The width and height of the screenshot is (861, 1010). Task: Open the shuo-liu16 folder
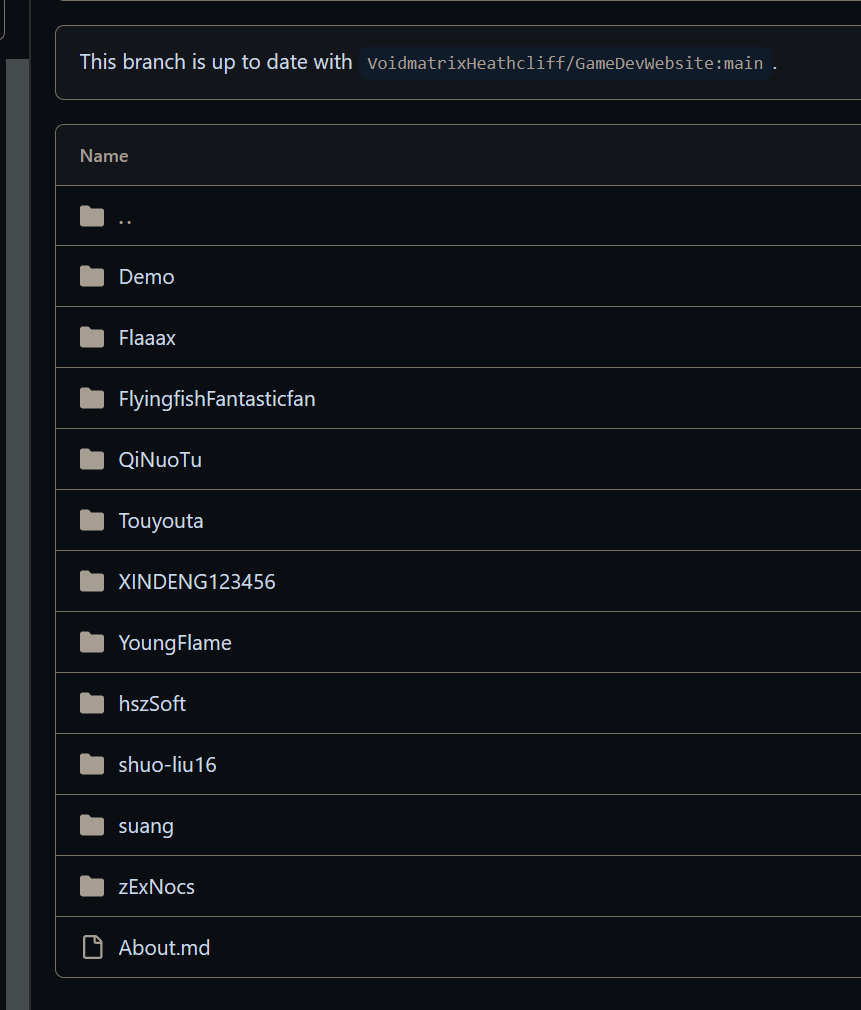(167, 765)
